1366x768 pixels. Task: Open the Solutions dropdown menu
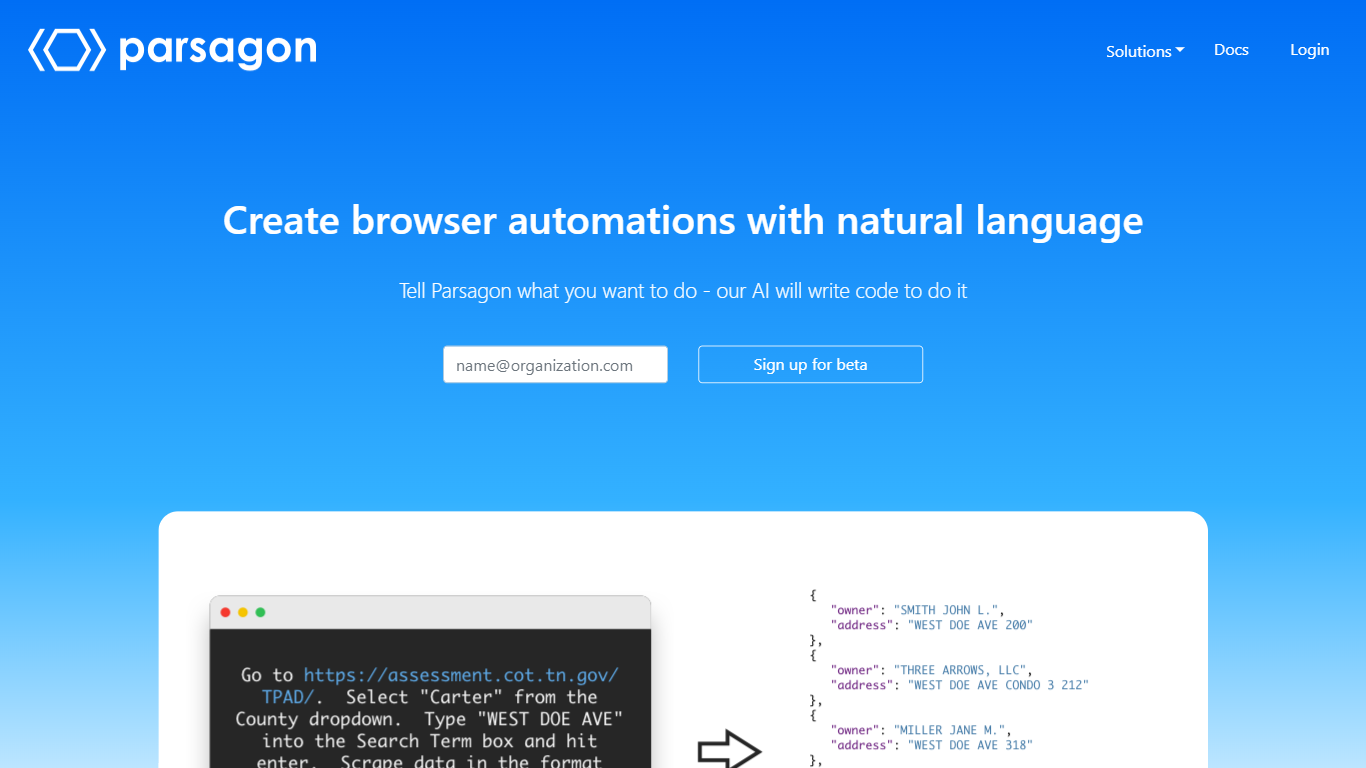click(x=1145, y=51)
